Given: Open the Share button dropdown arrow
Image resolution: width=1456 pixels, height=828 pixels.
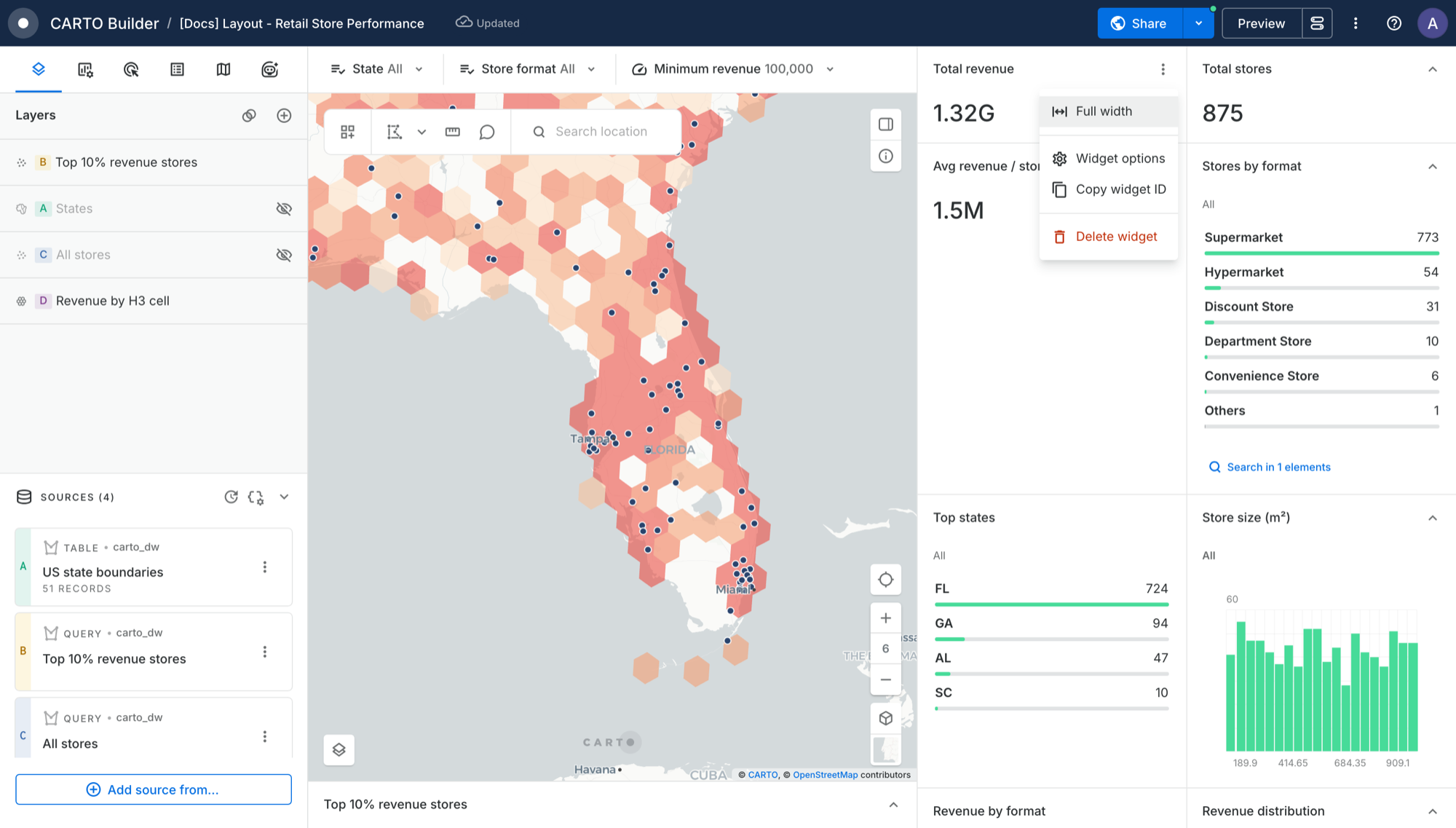Looking at the screenshot, I should pyautogui.click(x=1198, y=23).
